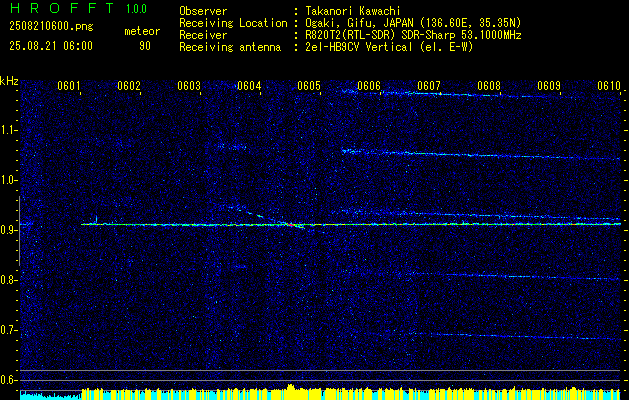
Task: Click the 0.9 kHz axis label
Action: point(8,230)
